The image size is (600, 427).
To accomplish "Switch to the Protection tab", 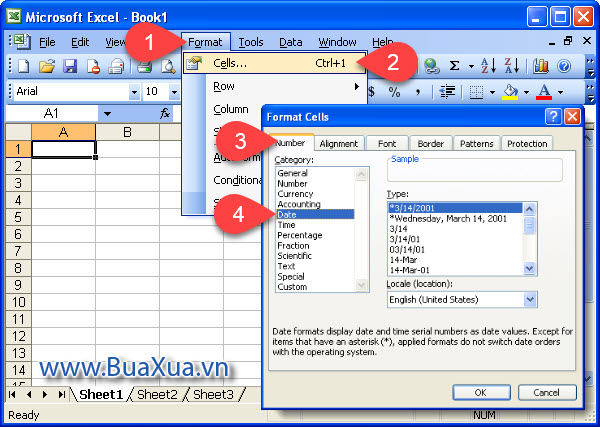I will point(527,143).
